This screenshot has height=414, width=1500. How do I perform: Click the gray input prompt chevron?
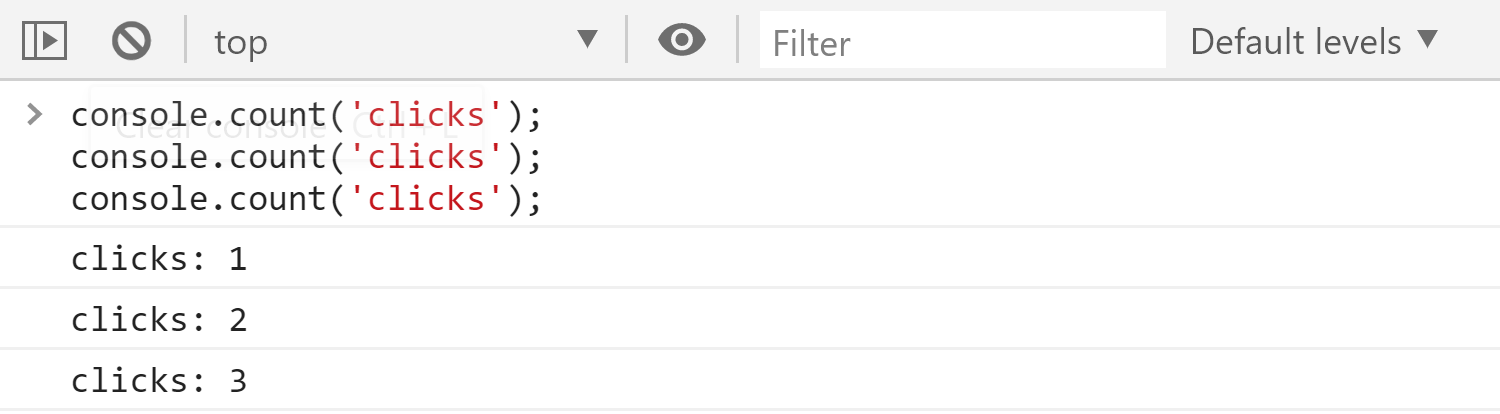[35, 115]
